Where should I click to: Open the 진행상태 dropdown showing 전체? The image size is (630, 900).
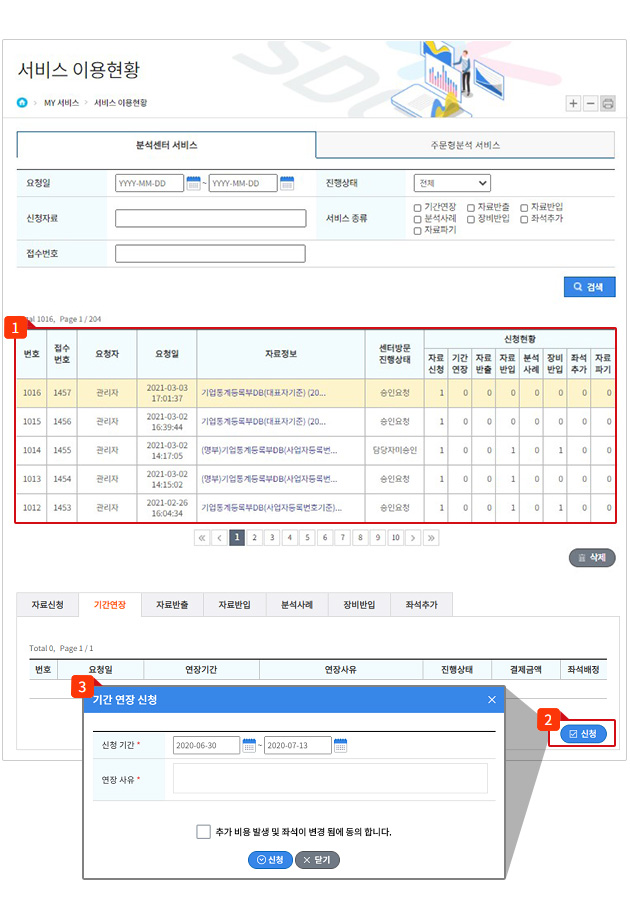tap(452, 183)
